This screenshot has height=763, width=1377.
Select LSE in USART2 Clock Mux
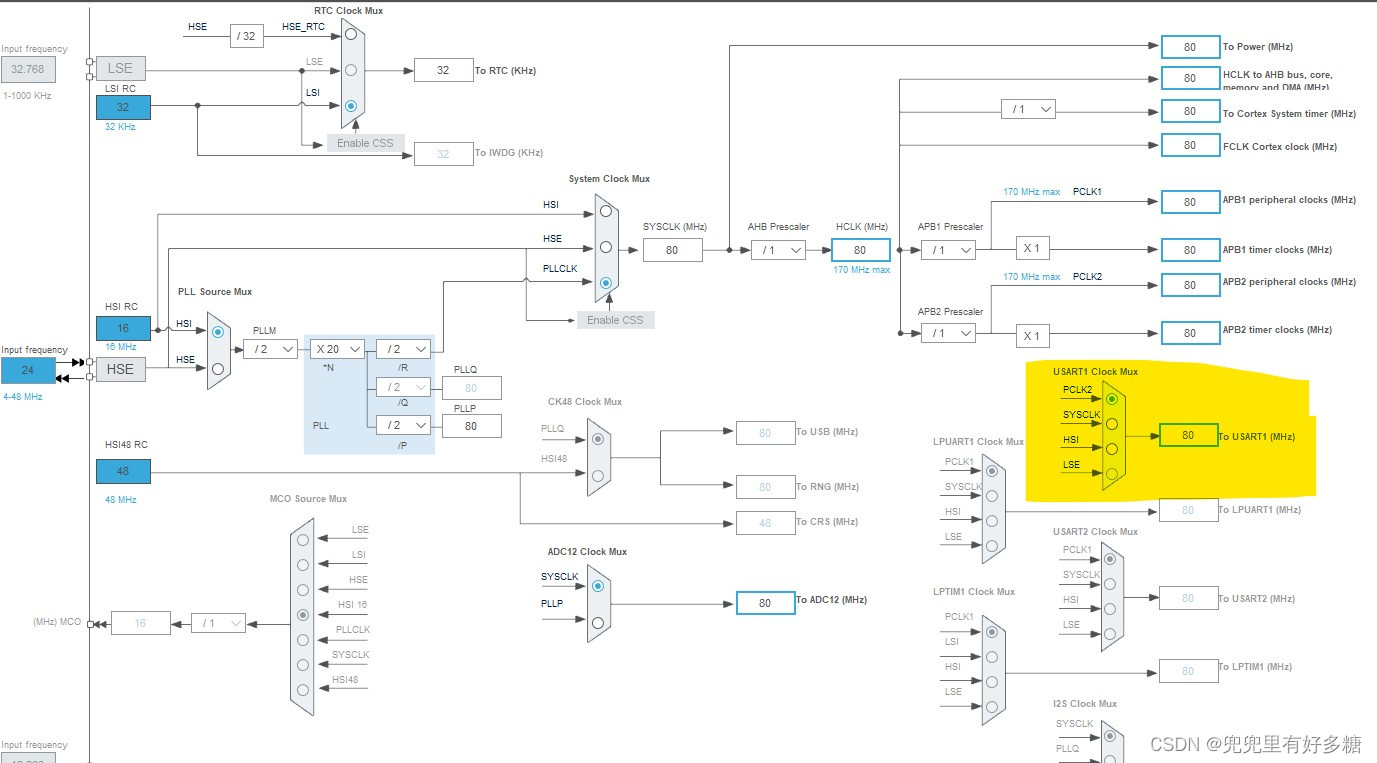tap(1109, 633)
